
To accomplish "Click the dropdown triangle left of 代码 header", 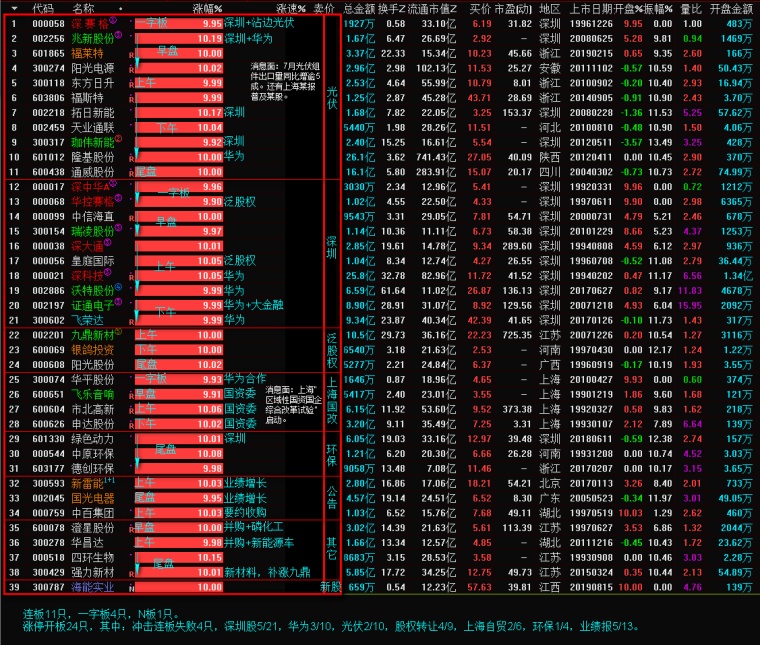I will 14,7.
